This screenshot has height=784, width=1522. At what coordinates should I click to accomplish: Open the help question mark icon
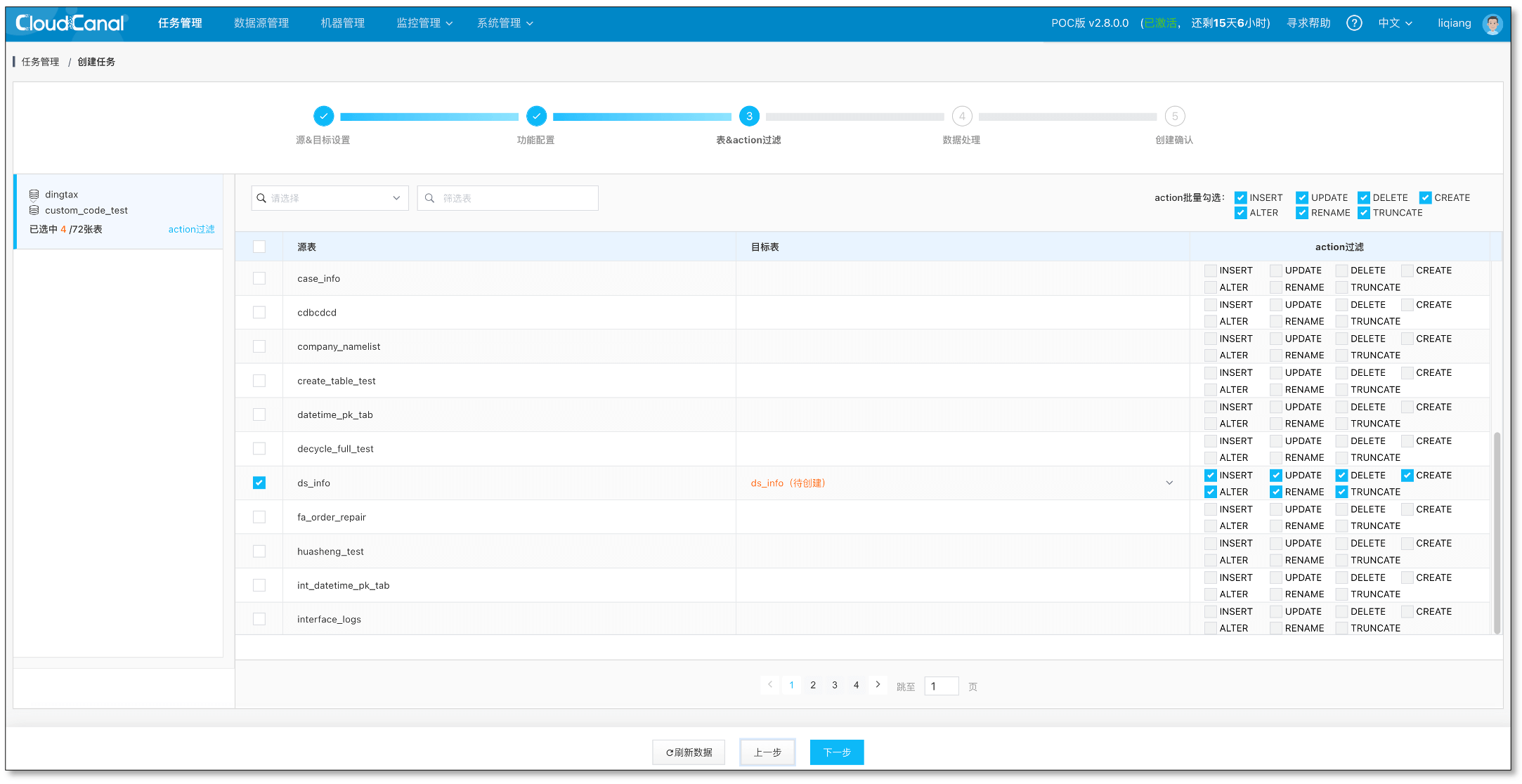1353,22
